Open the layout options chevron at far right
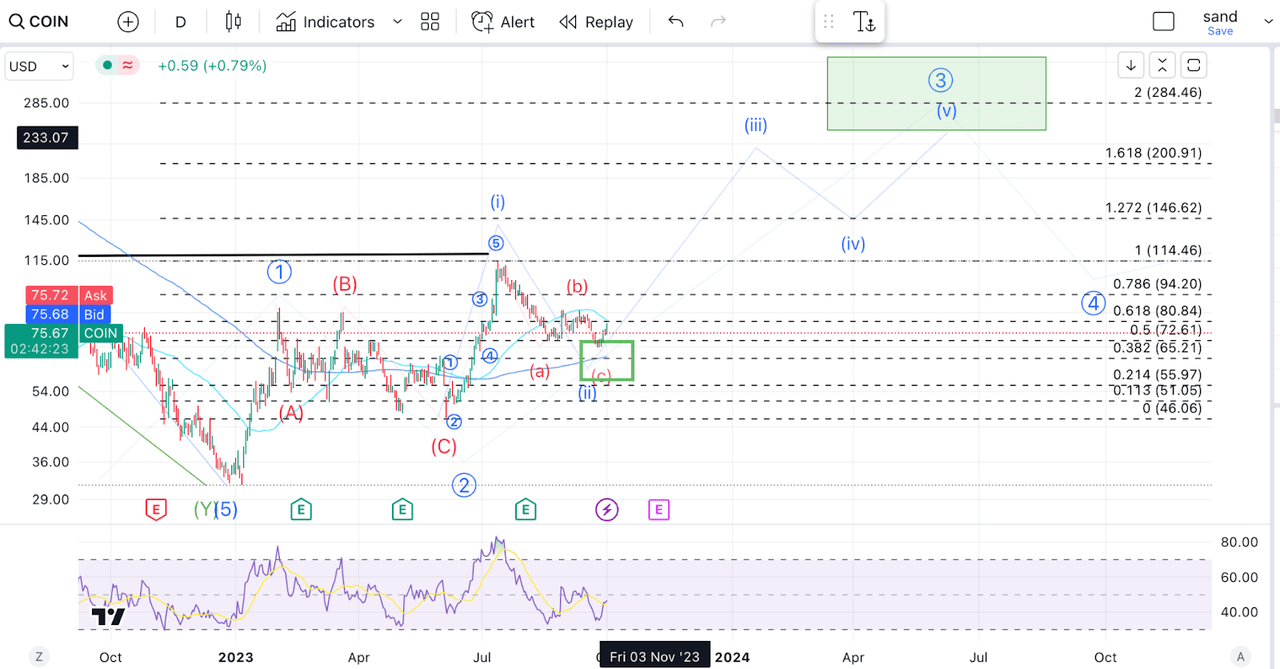 [1268, 22]
